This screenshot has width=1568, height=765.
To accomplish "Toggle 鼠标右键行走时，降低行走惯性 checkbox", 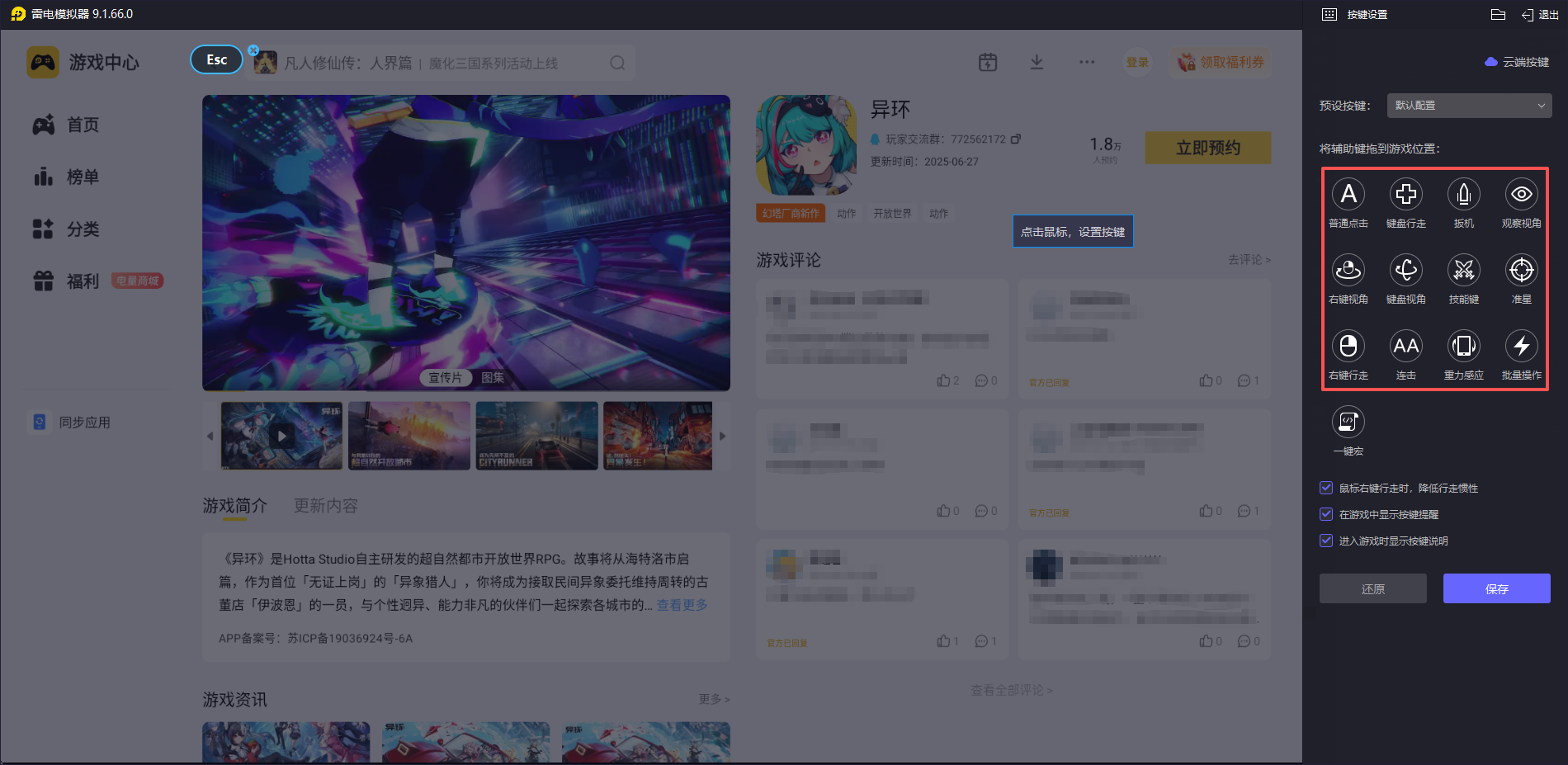I will click(x=1326, y=488).
